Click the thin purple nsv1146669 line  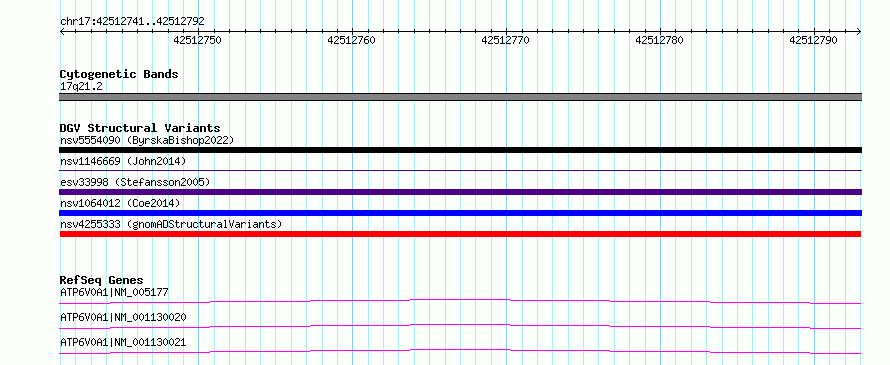click(460, 170)
